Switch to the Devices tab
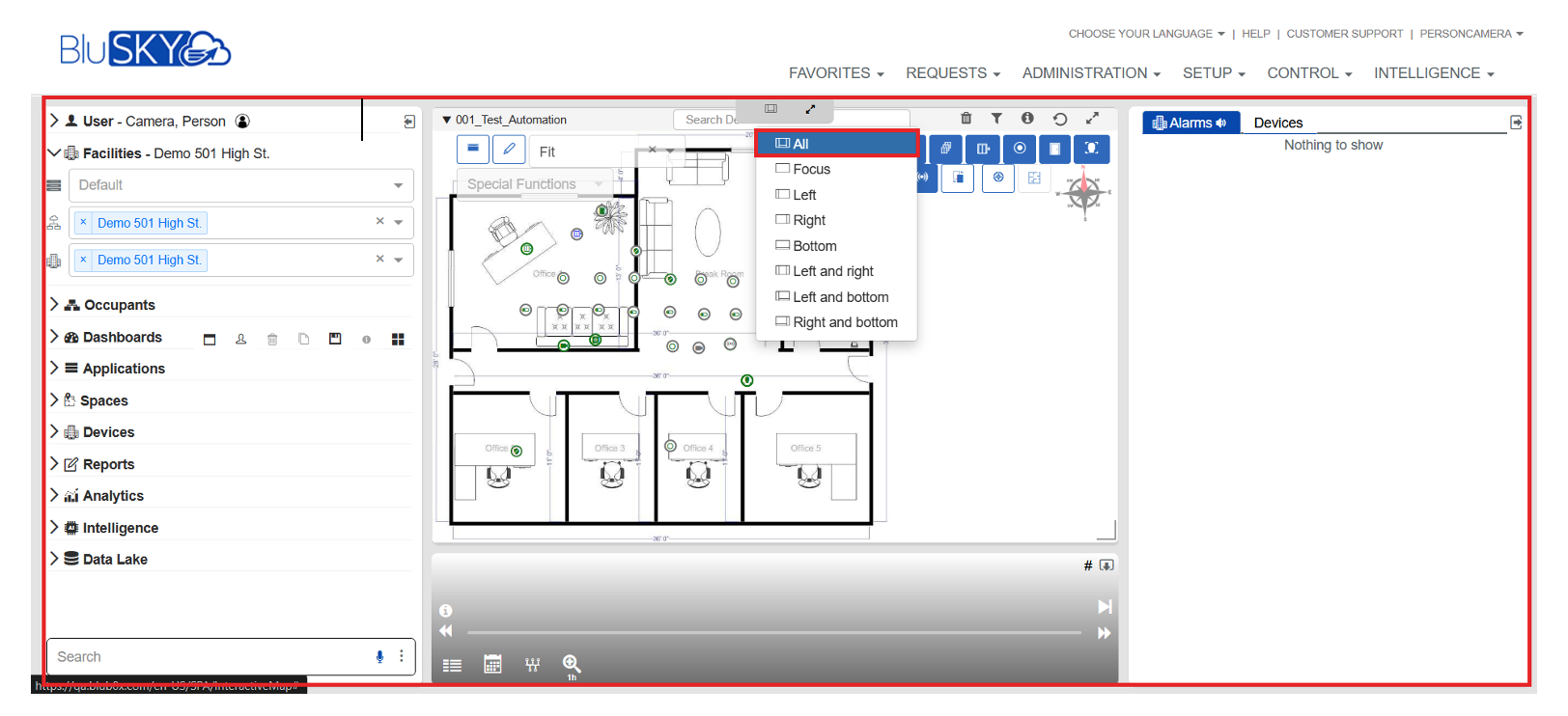The image size is (1568, 716). point(1277,123)
